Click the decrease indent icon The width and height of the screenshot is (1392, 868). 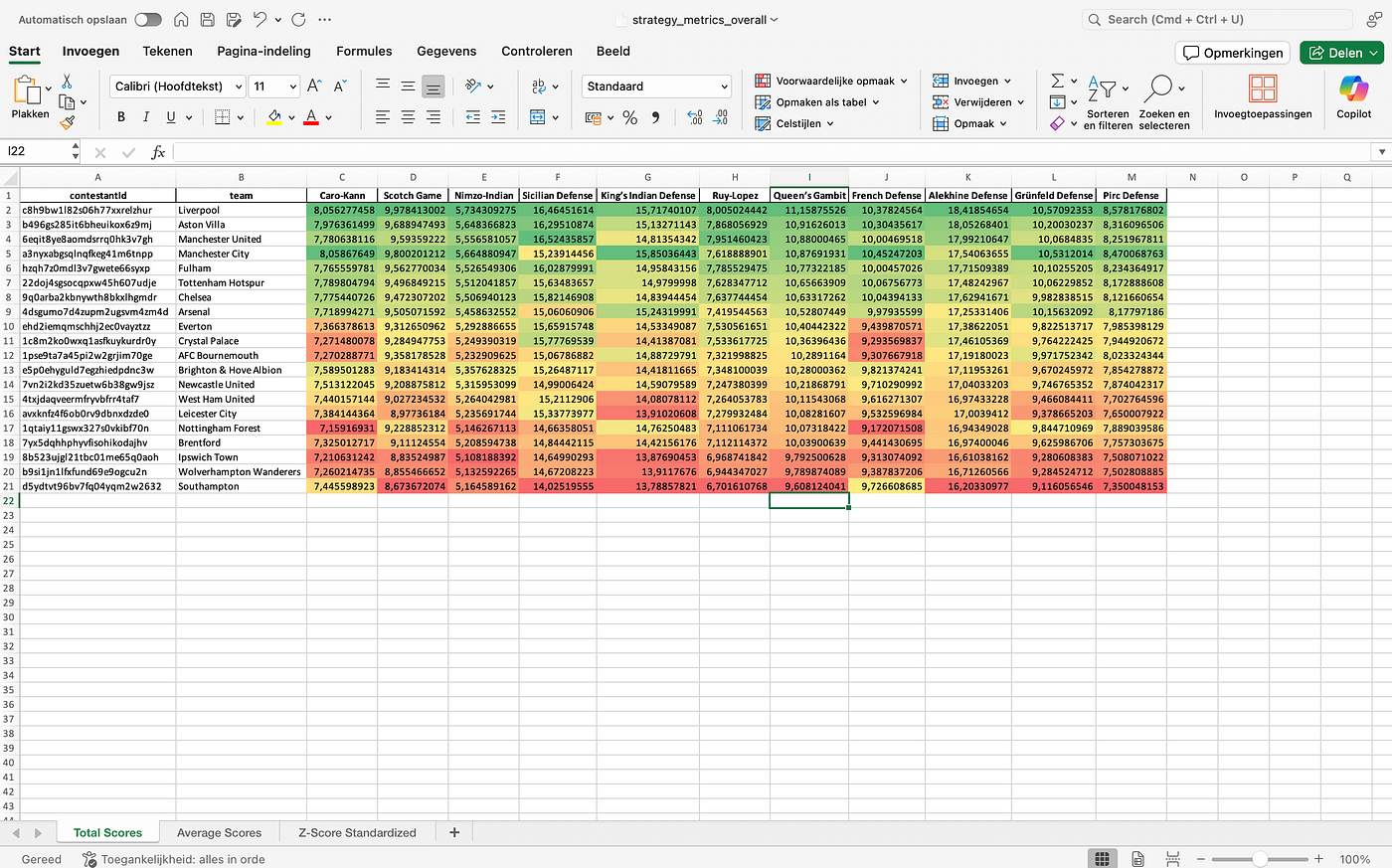point(473,117)
